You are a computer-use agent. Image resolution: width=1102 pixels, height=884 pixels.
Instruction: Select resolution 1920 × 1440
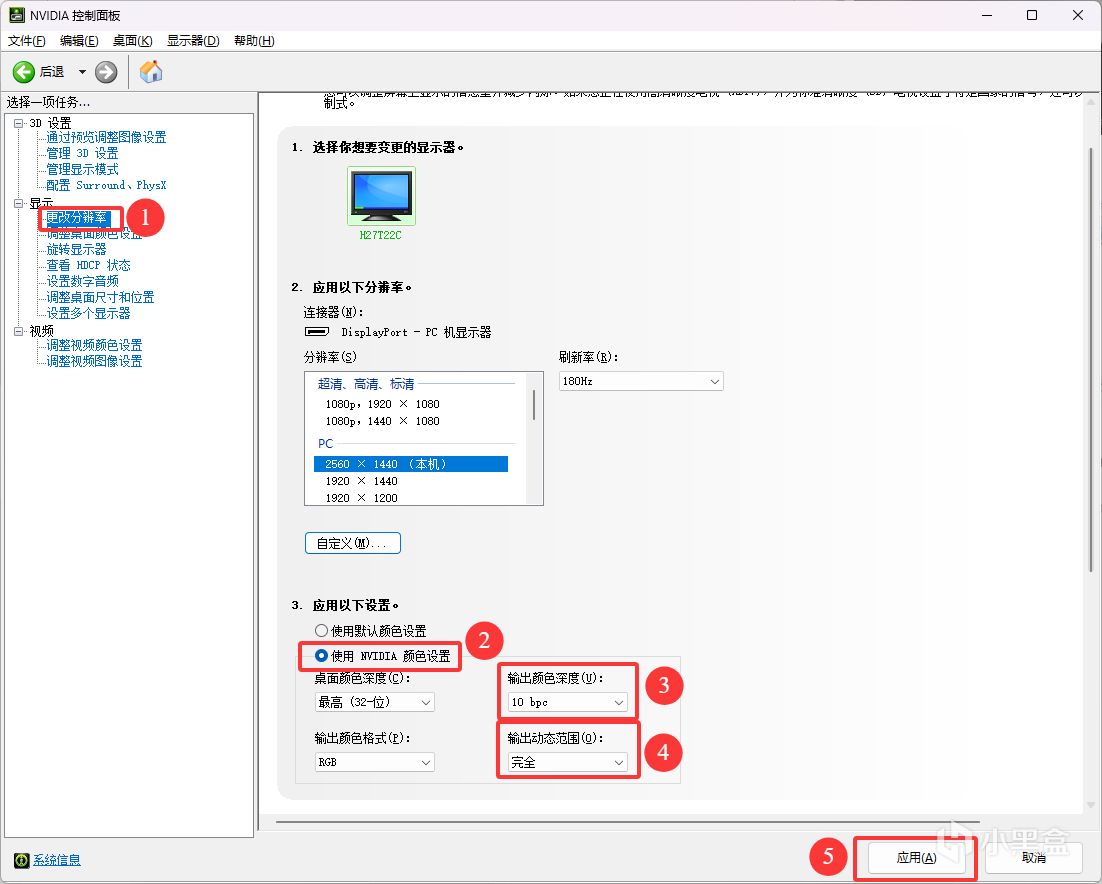(x=361, y=481)
